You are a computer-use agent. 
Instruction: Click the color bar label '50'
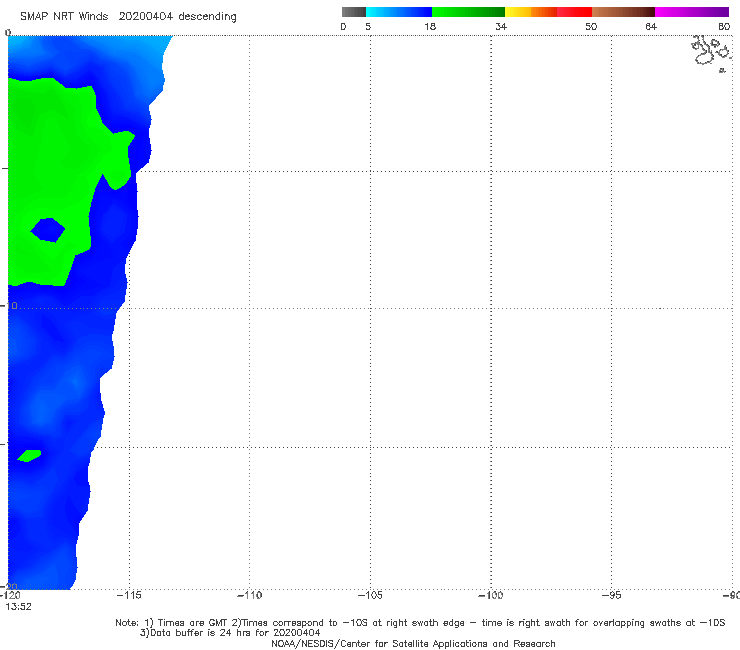pos(591,26)
